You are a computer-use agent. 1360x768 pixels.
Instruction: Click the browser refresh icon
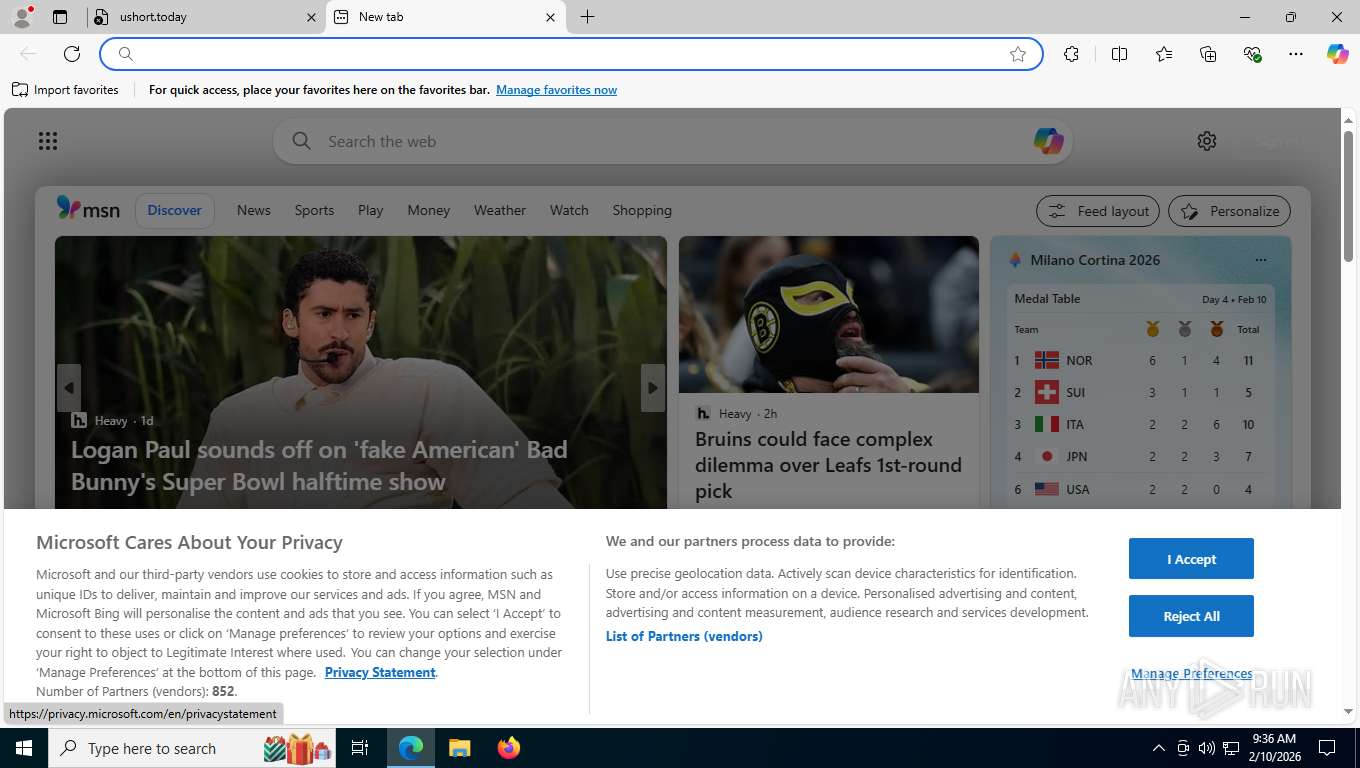tap(72, 54)
